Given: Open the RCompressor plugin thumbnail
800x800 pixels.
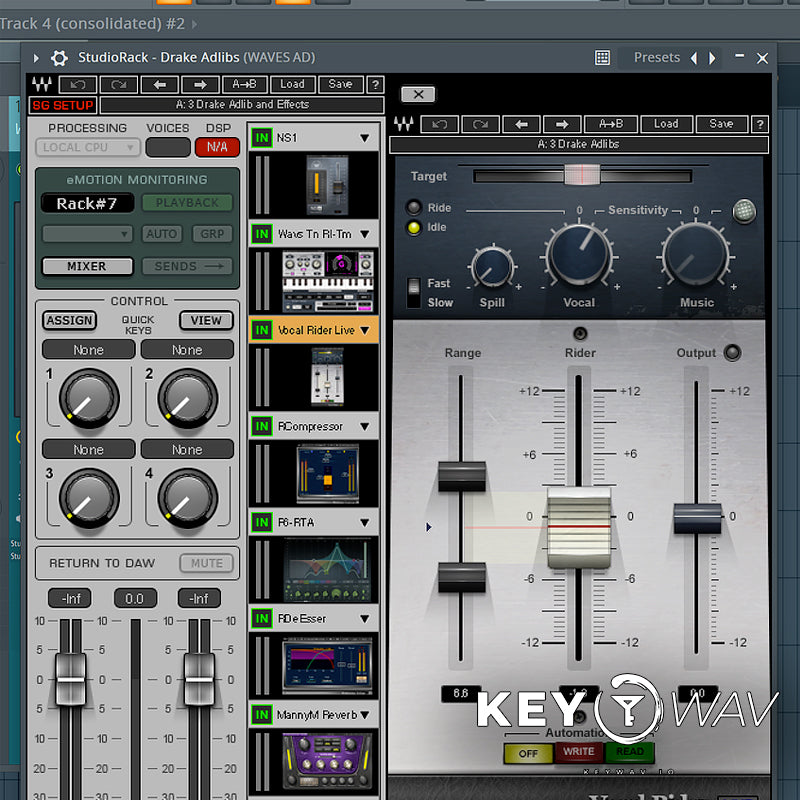Looking at the screenshot, I should click(x=328, y=473).
